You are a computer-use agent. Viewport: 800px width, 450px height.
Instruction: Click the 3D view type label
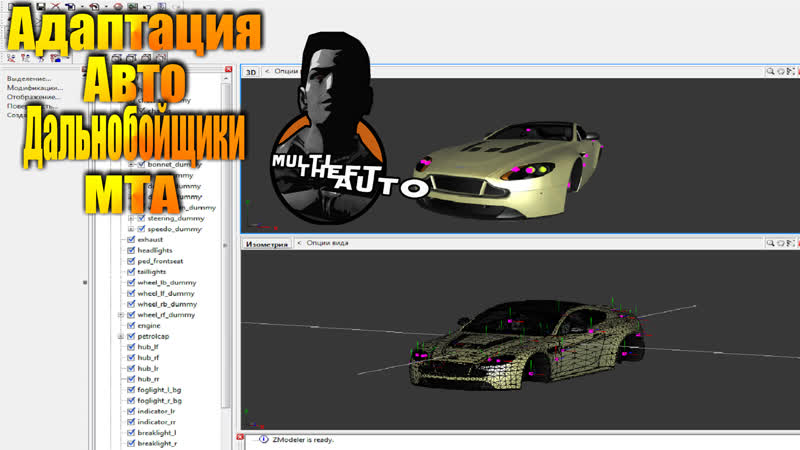coord(251,72)
